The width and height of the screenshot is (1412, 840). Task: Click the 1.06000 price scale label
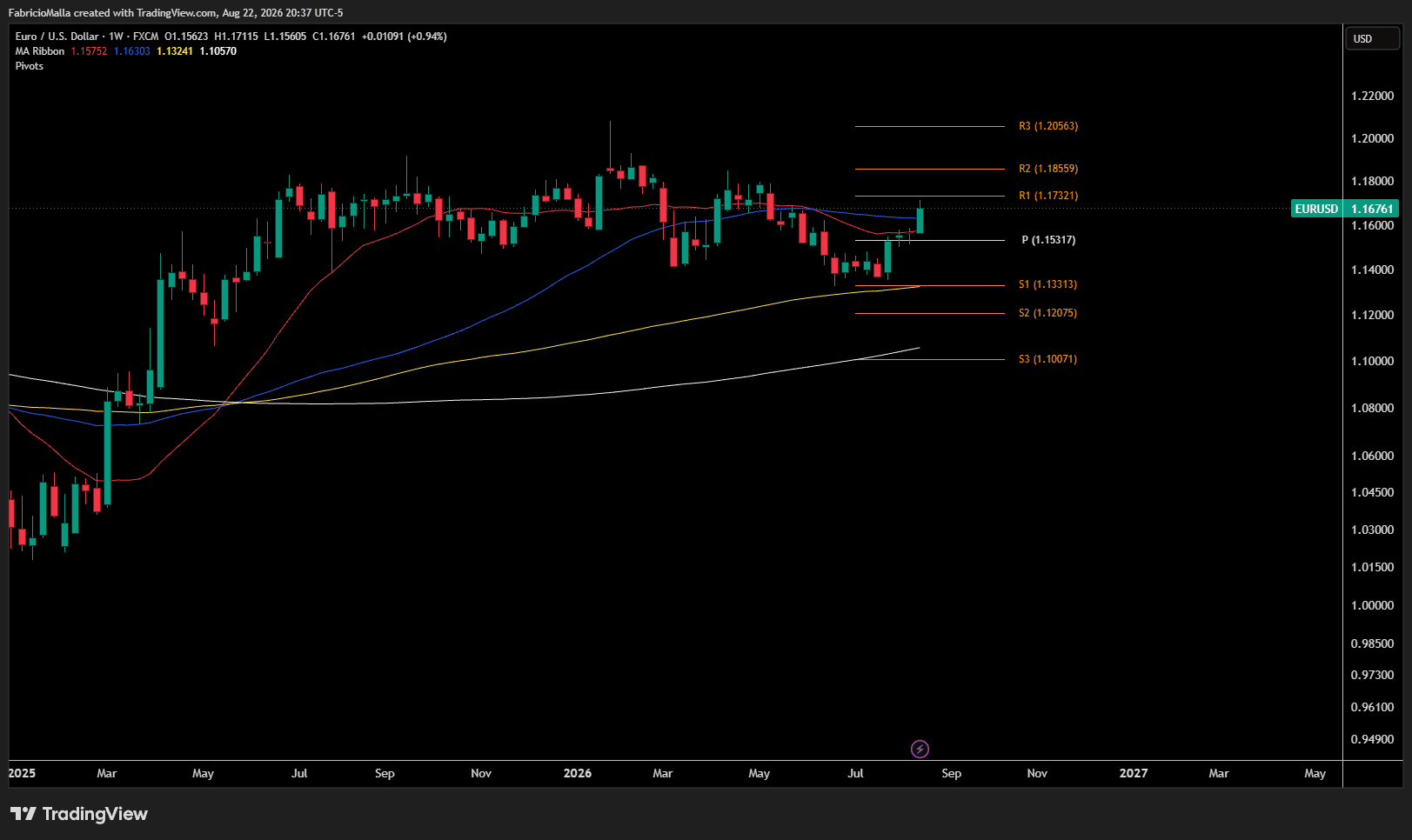[x=1372, y=456]
